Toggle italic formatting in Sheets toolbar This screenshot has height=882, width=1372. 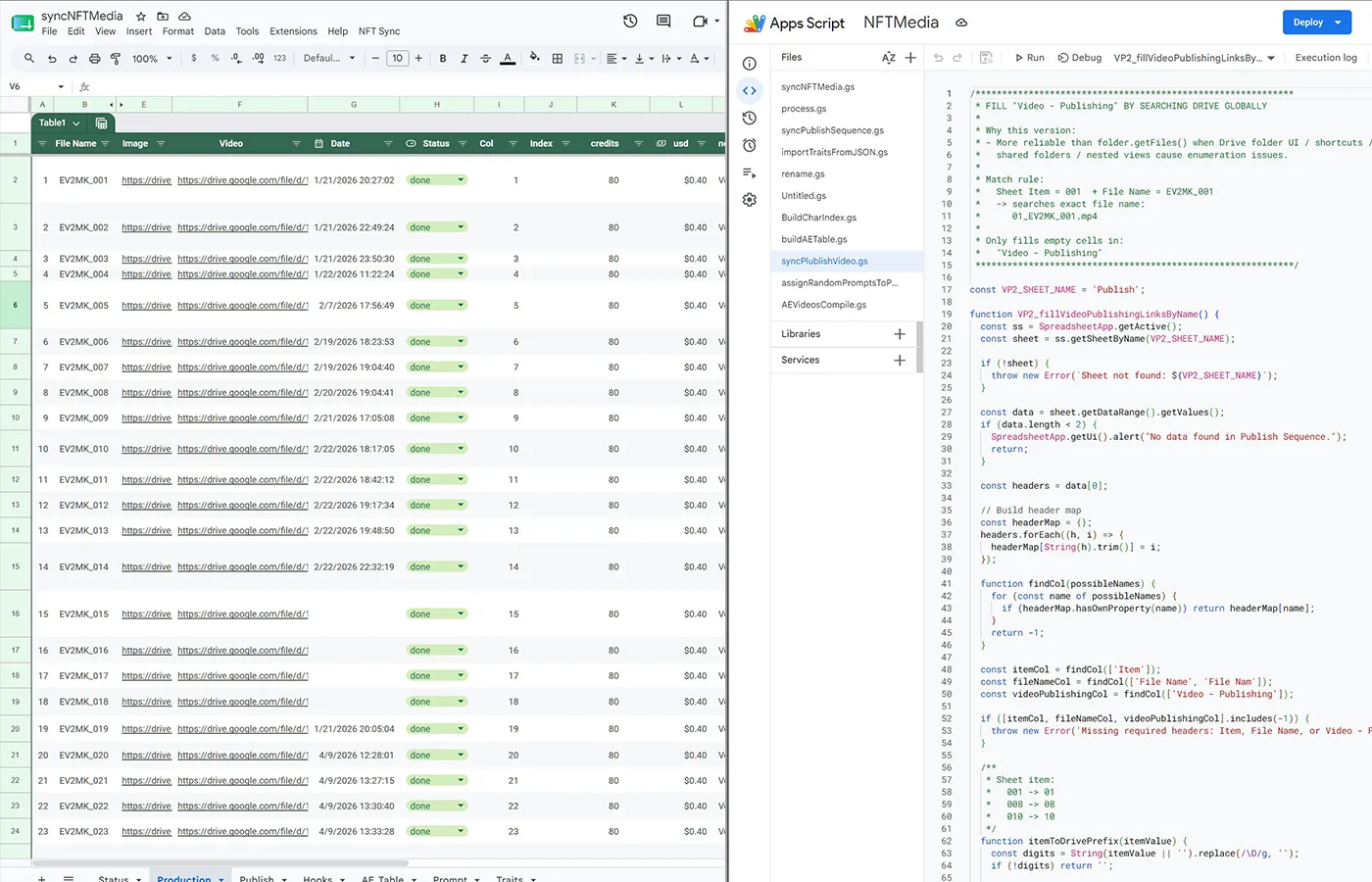464,59
